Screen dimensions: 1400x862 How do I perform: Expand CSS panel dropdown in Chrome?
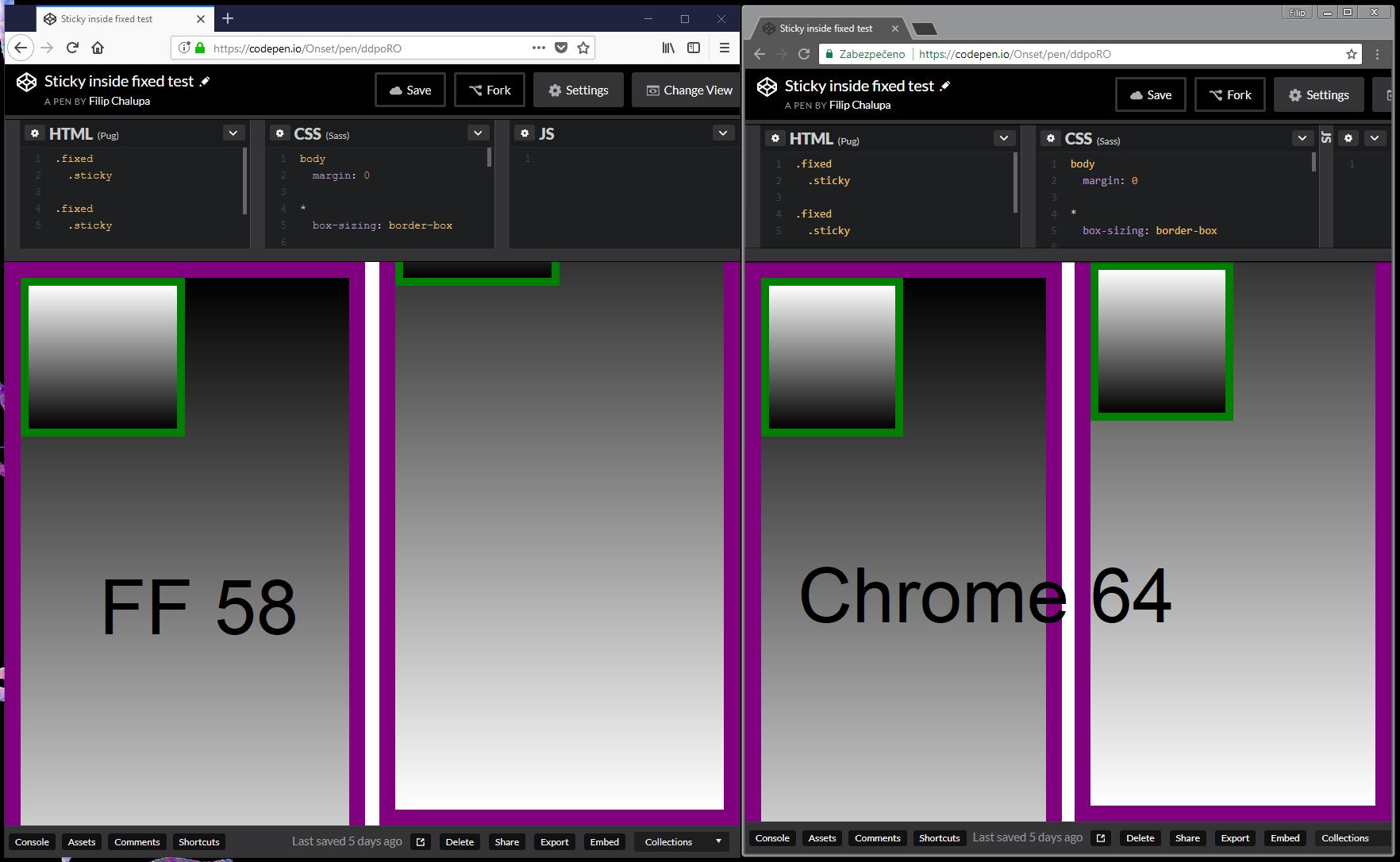(1302, 138)
